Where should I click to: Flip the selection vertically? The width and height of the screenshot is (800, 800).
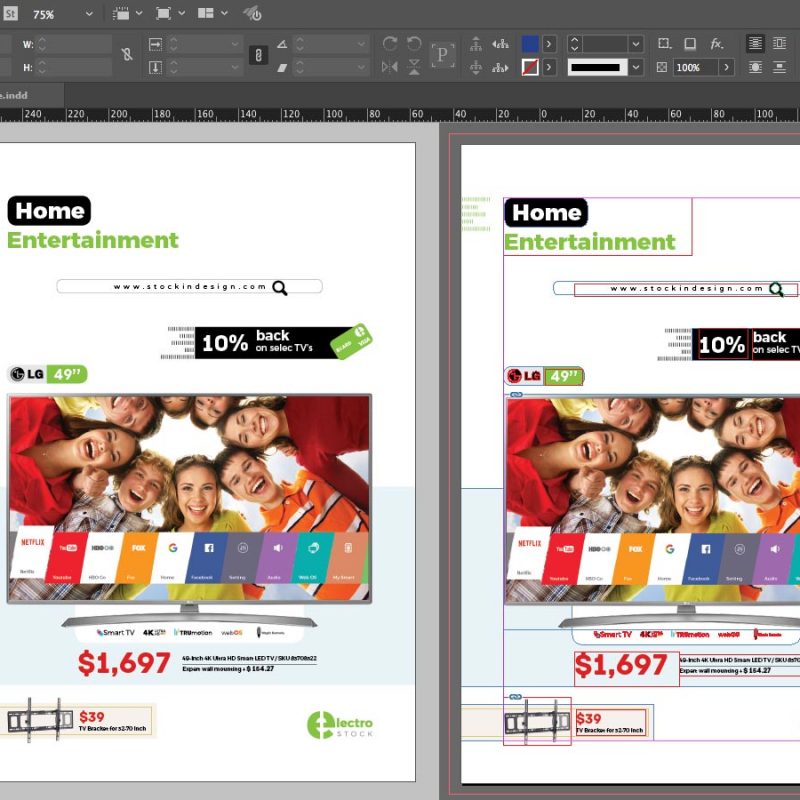point(414,67)
